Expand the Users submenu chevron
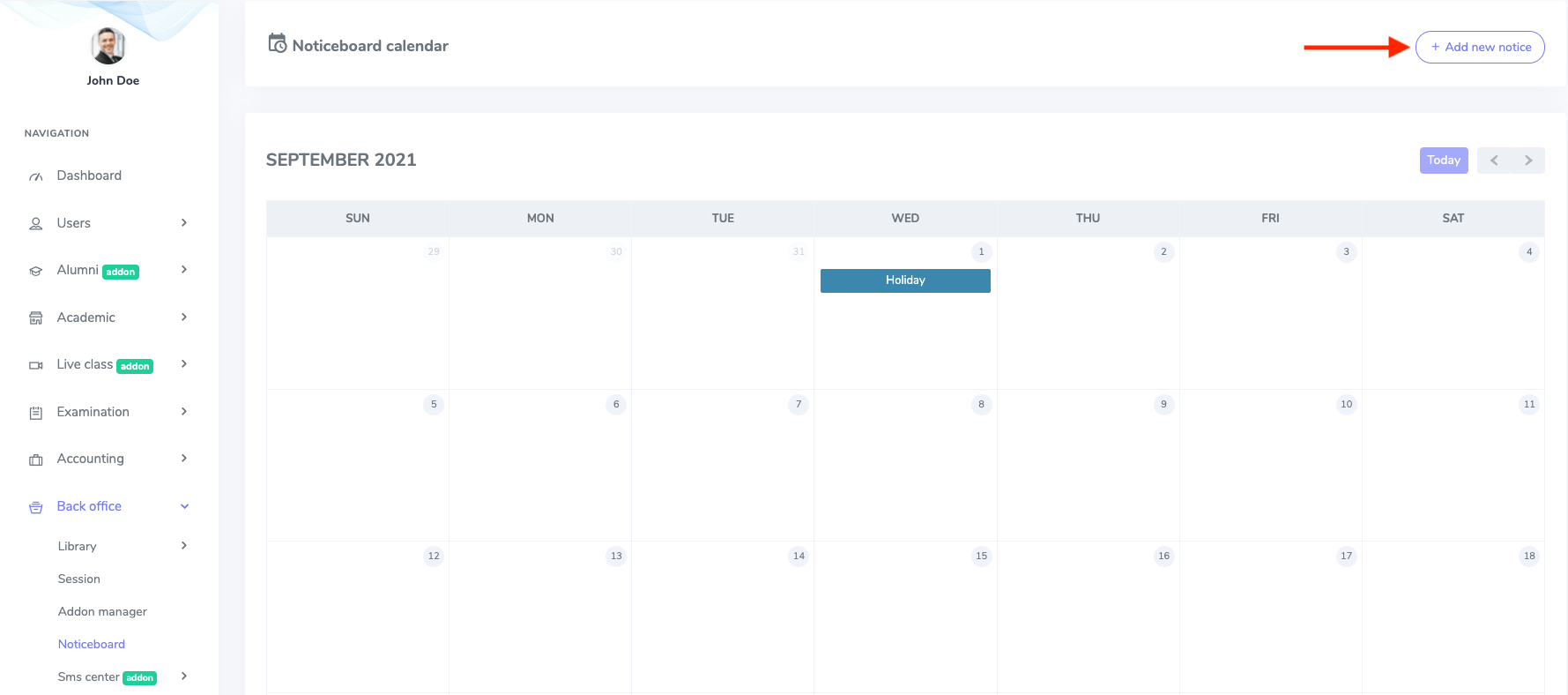Screen dimensions: 1568x695 pos(184,223)
